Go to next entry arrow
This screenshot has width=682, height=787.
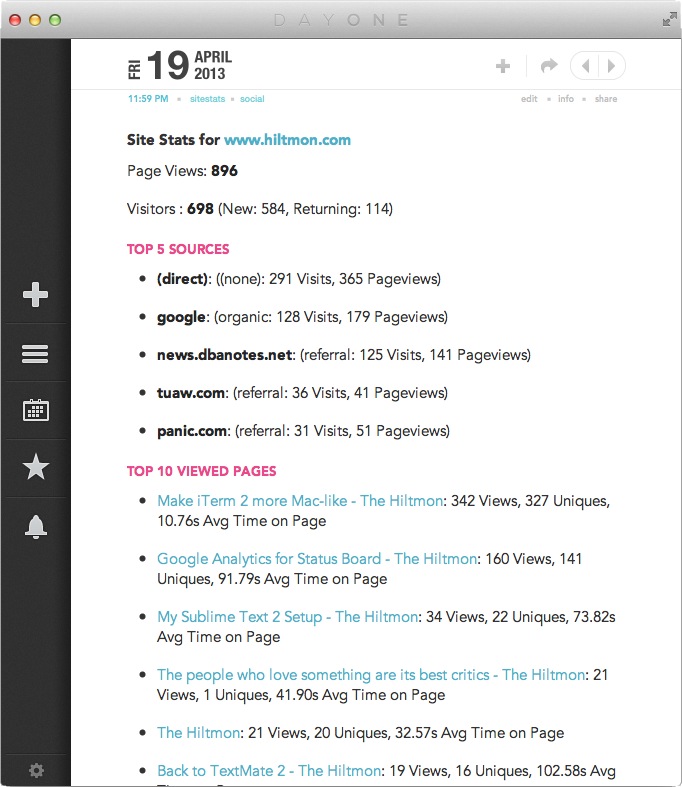coord(612,66)
